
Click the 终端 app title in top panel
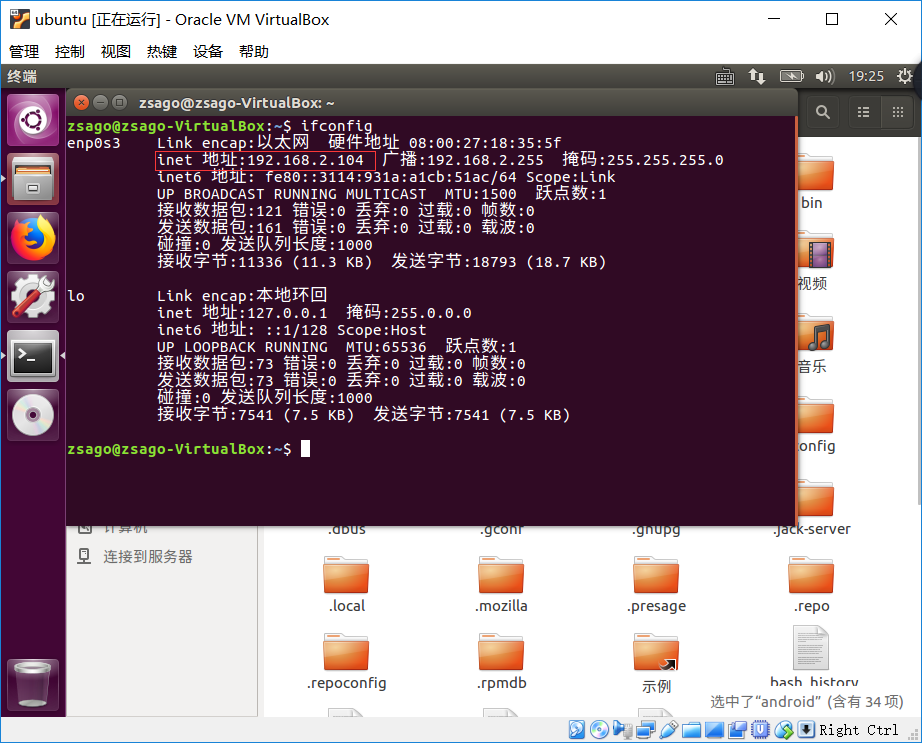pos(22,76)
